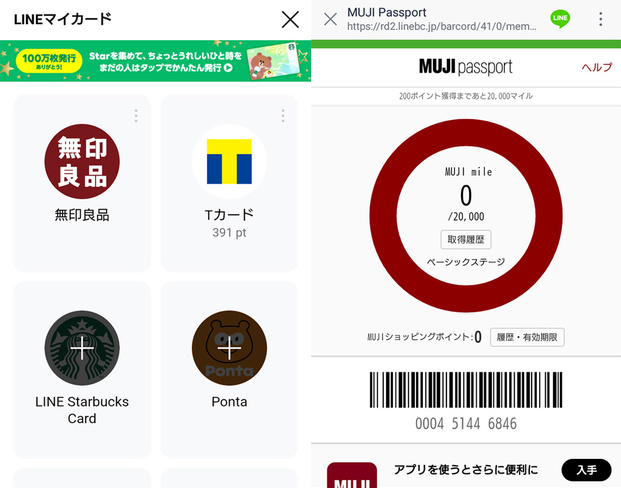Tap the MUJI Passport page title
Viewport: 621px width, 488px height.
click(387, 12)
